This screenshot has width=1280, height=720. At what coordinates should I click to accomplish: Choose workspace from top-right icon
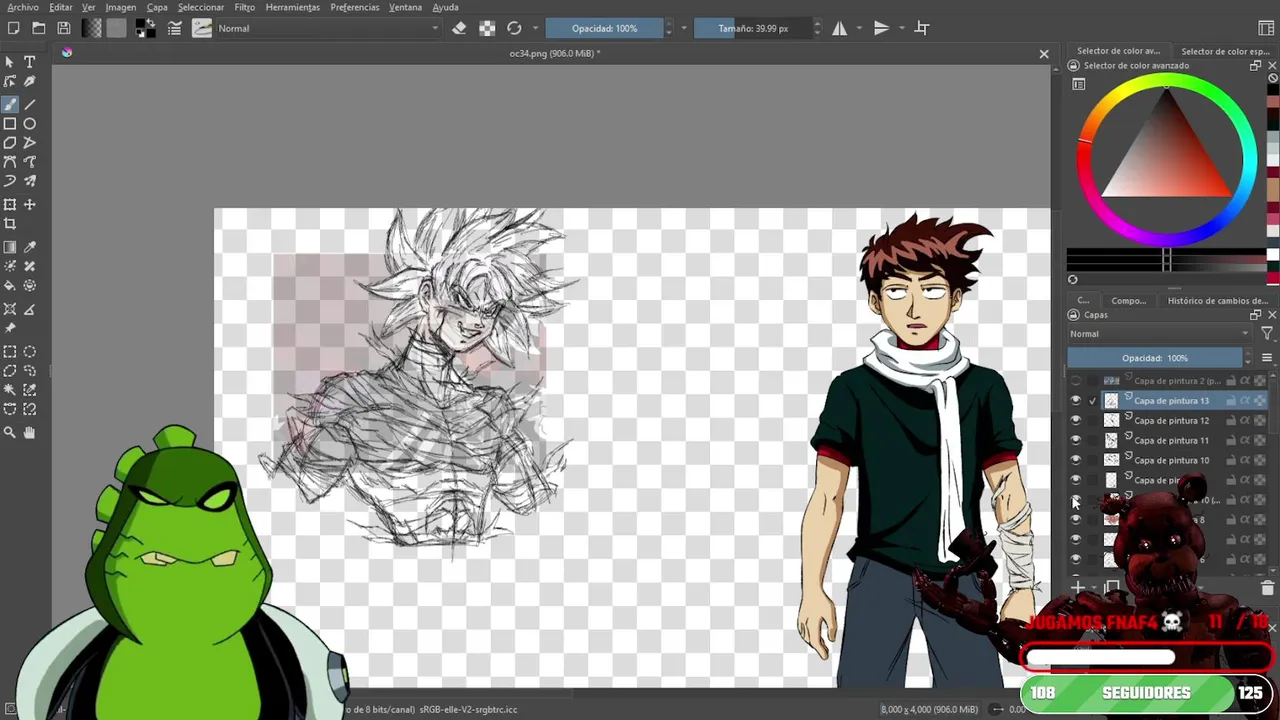[x=1266, y=28]
